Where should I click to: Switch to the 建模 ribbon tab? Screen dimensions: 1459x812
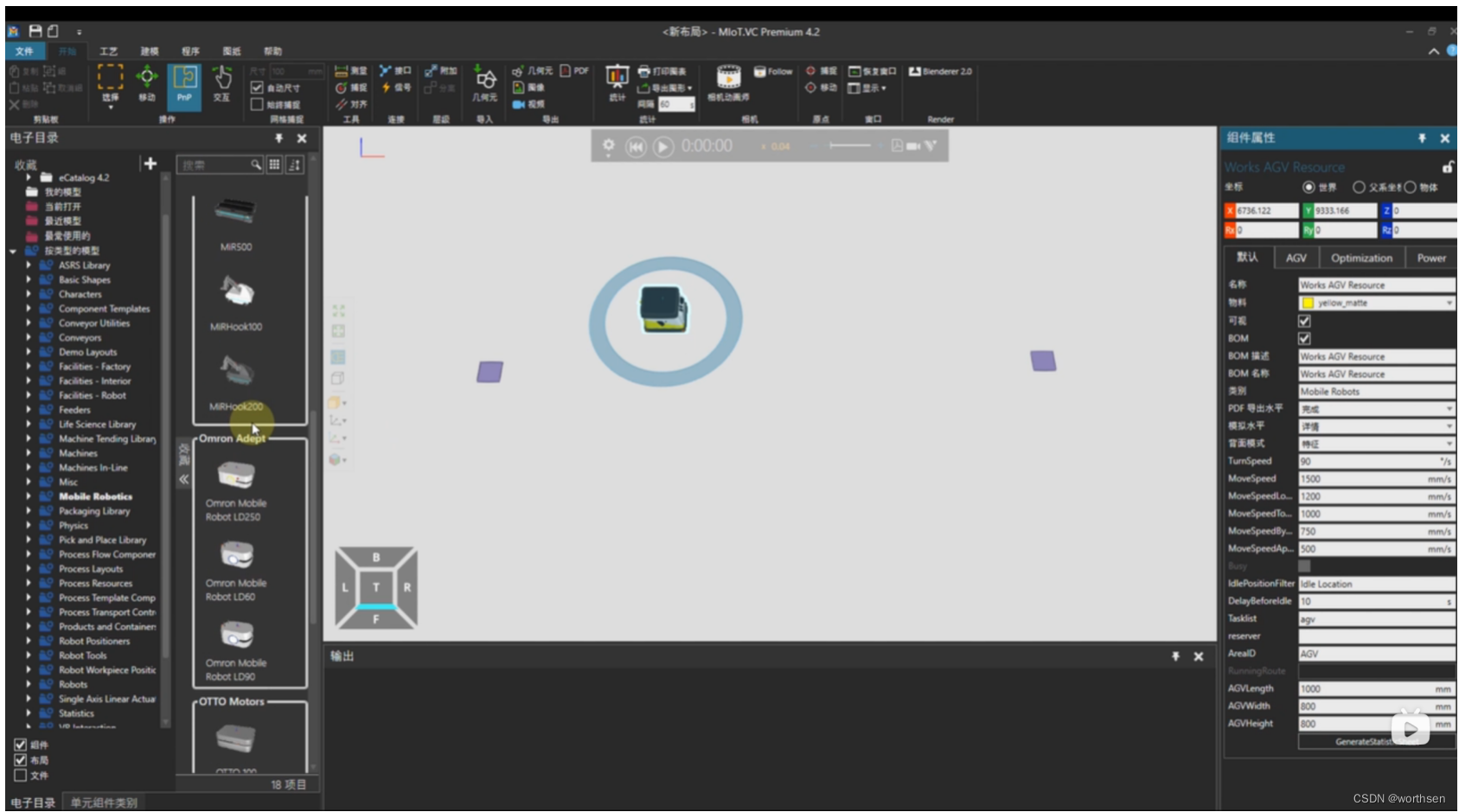[x=150, y=51]
